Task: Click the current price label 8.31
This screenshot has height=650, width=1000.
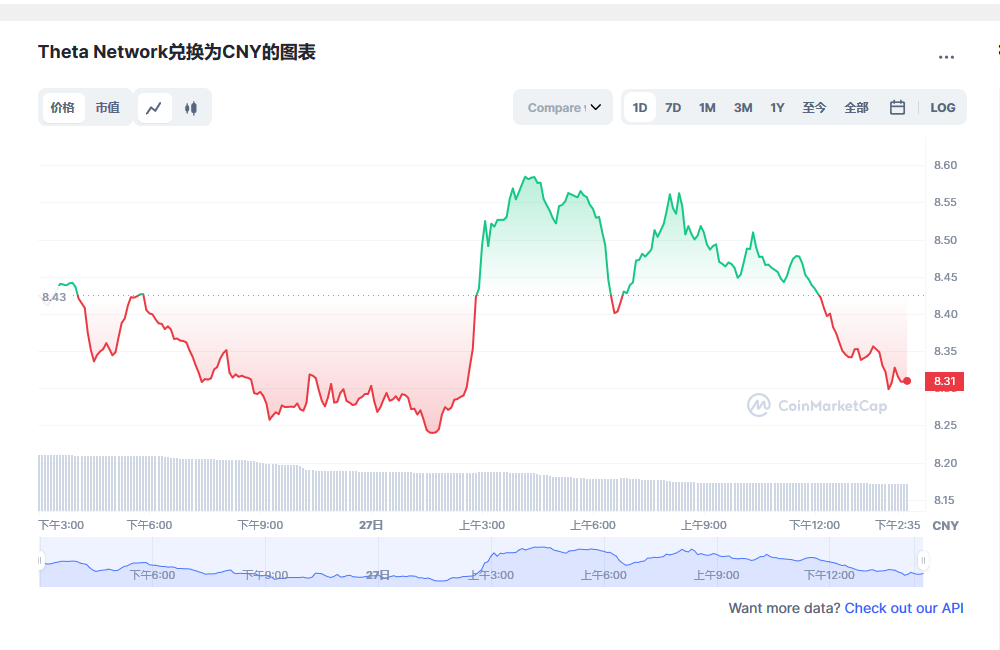Action: tap(945, 381)
